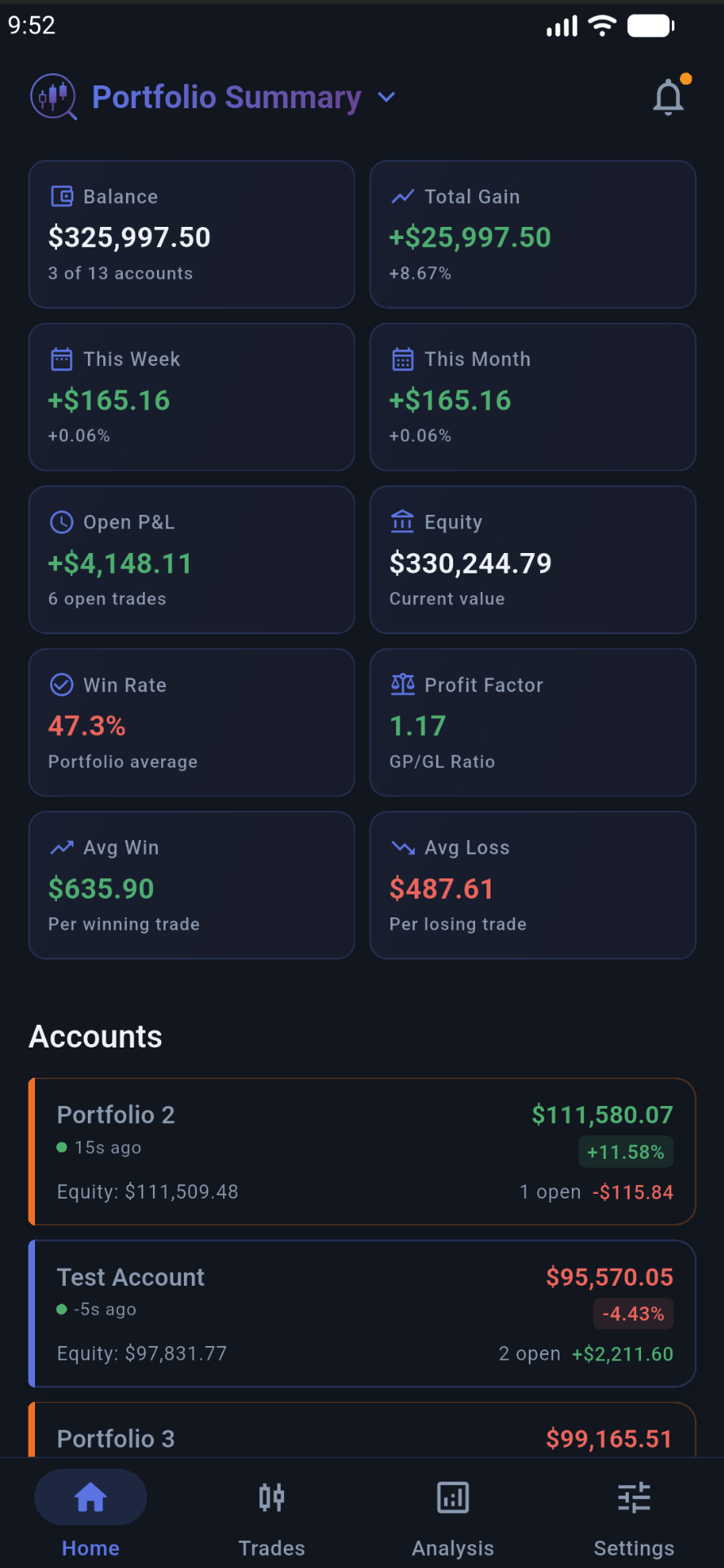Viewport: 724px width, 1568px height.
Task: Click the This Week calendar icon
Action: (61, 359)
